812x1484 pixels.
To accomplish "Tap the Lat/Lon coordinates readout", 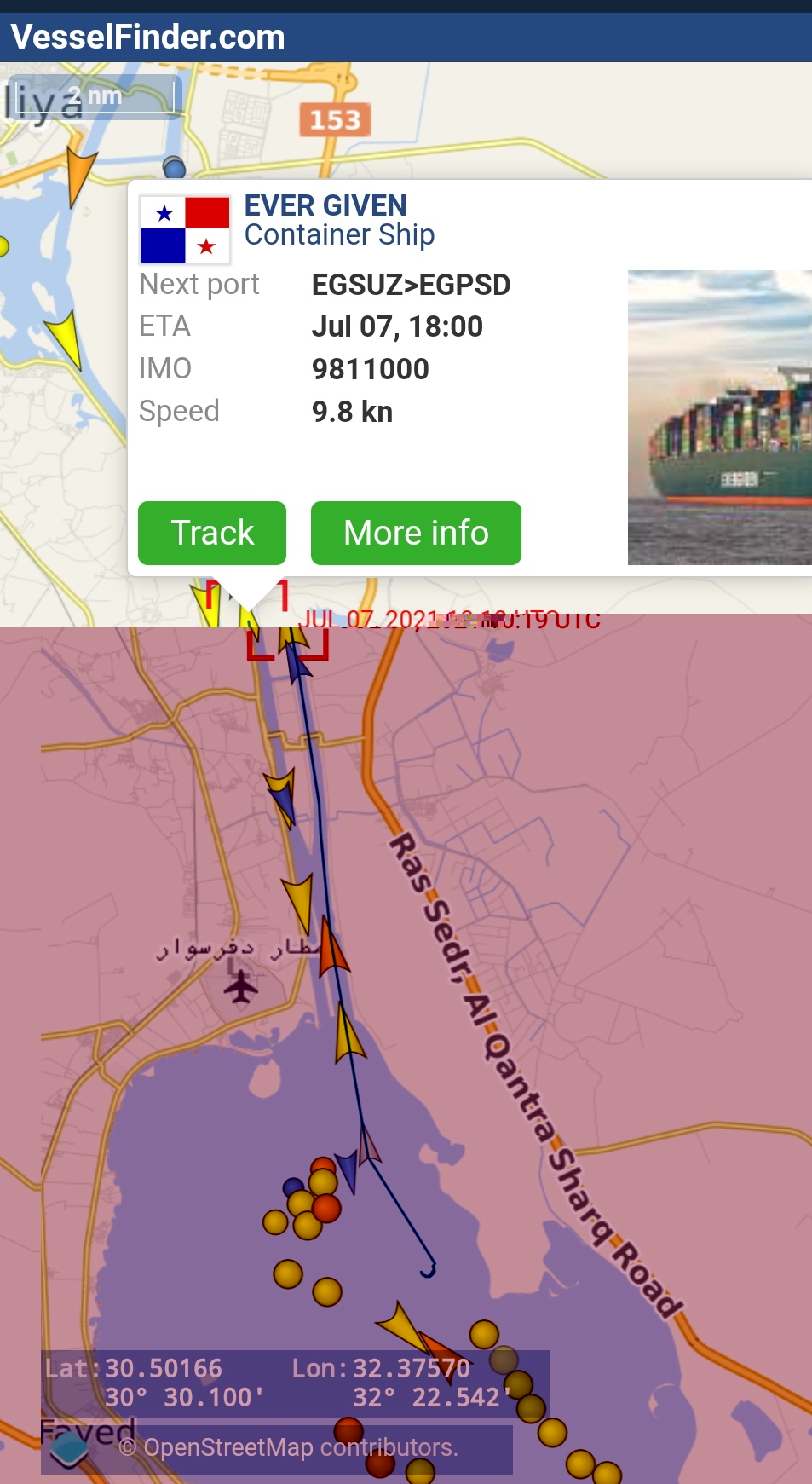I will 295,1383.
